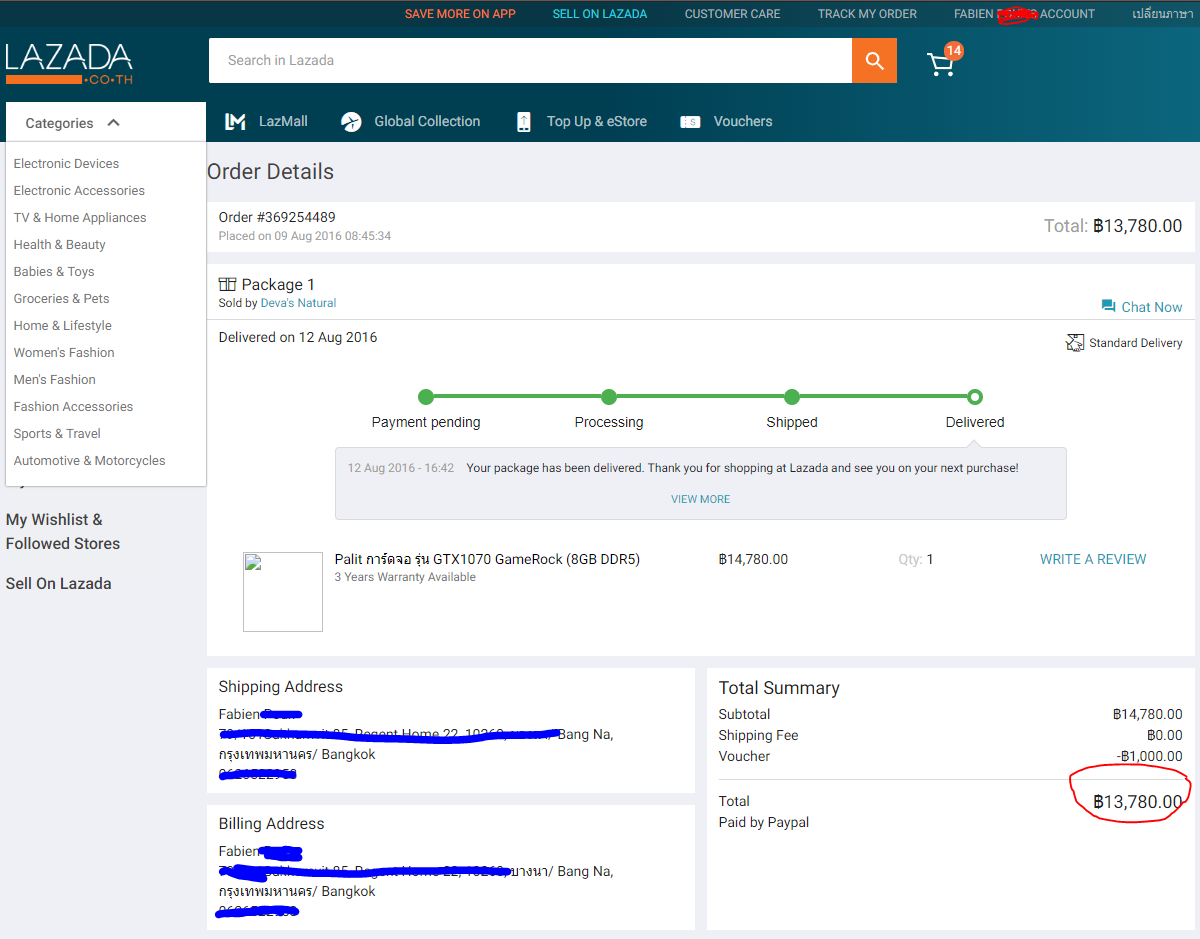Click Chat Now link
Image resolution: width=1200 pixels, height=939 pixels.
coord(1152,307)
